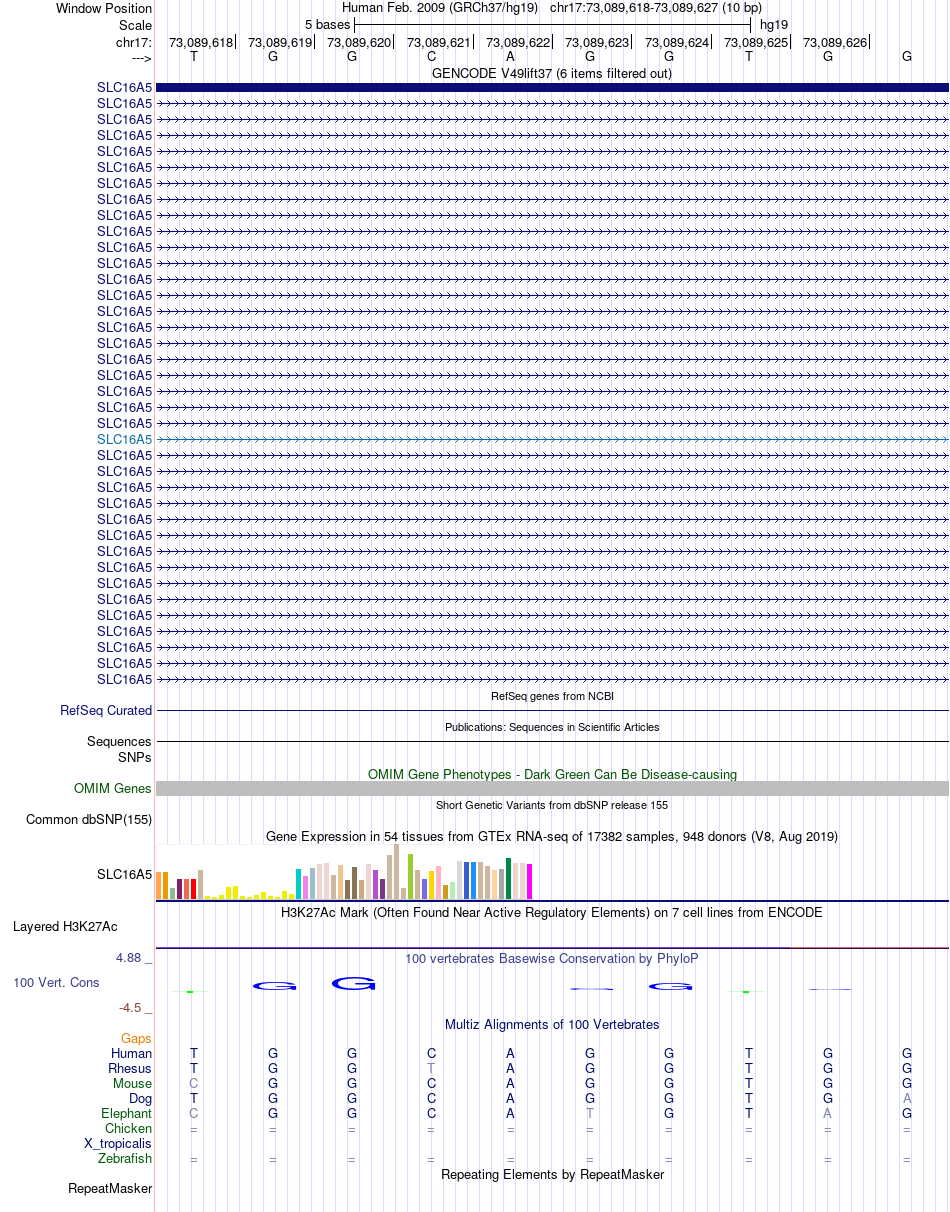Image resolution: width=950 pixels, height=1212 pixels.
Task: Click the SLC16A5 label beside the GTEx bar chart
Action: click(x=124, y=874)
